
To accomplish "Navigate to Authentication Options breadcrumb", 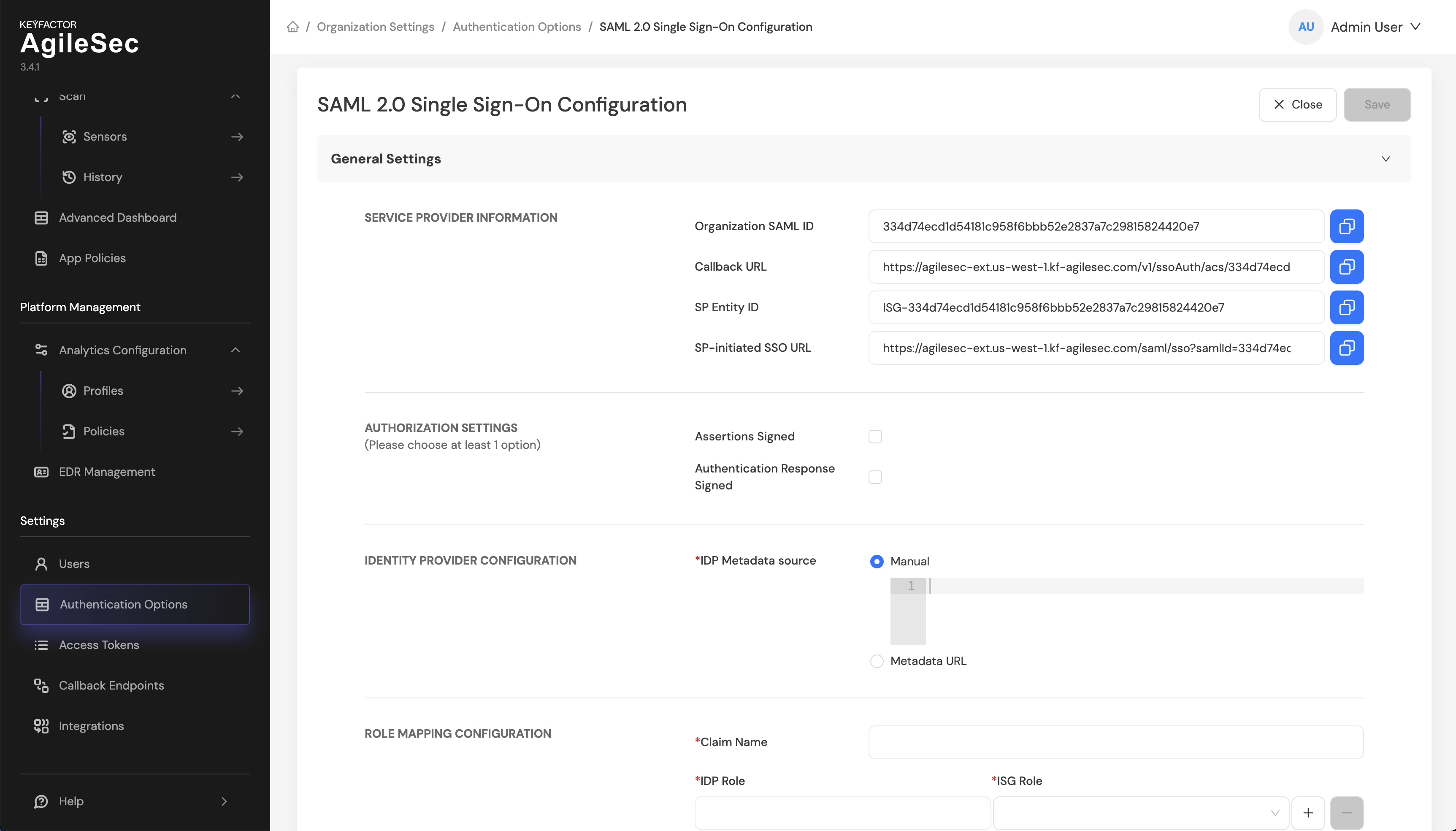I will (517, 26).
